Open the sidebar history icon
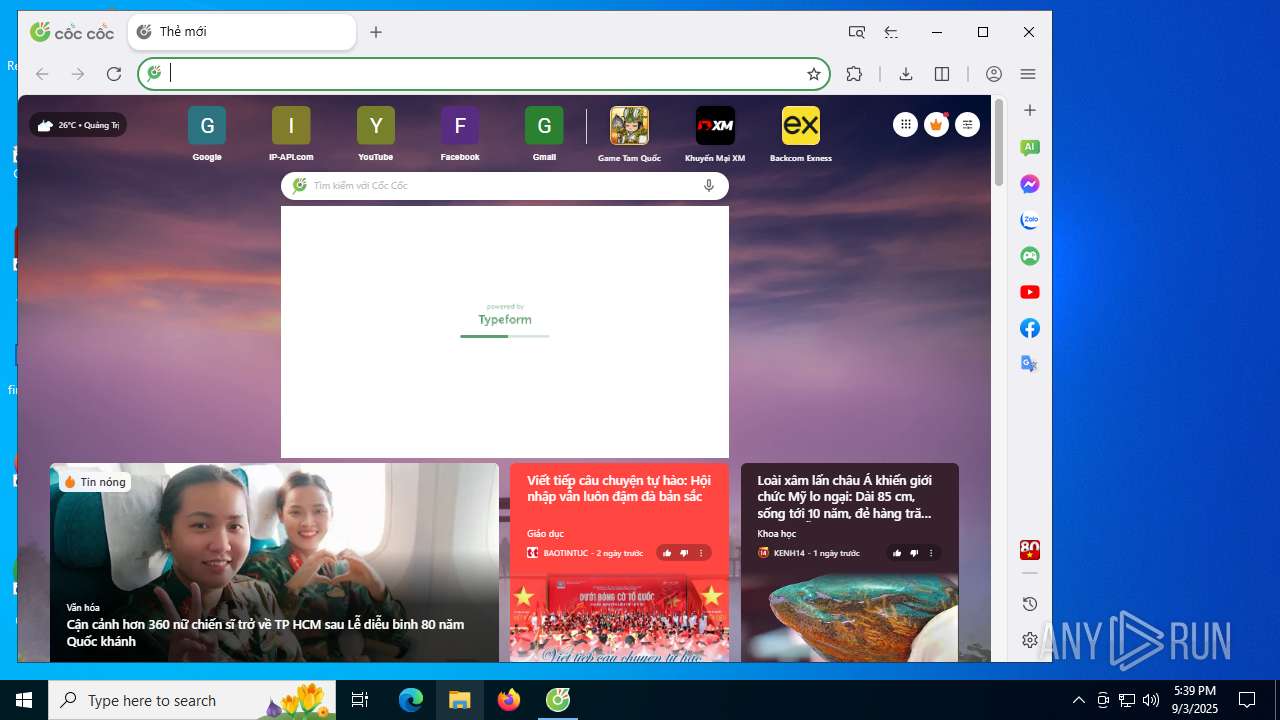 pyautogui.click(x=1030, y=604)
